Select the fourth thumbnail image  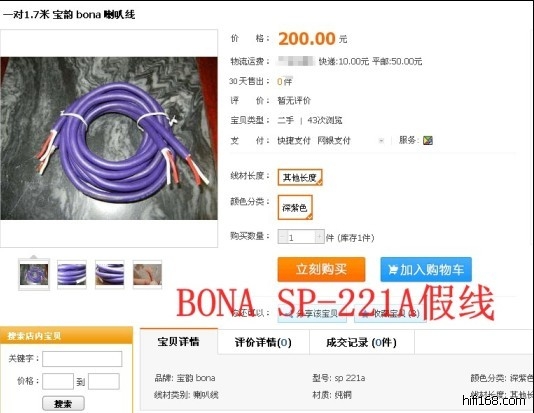point(147,274)
